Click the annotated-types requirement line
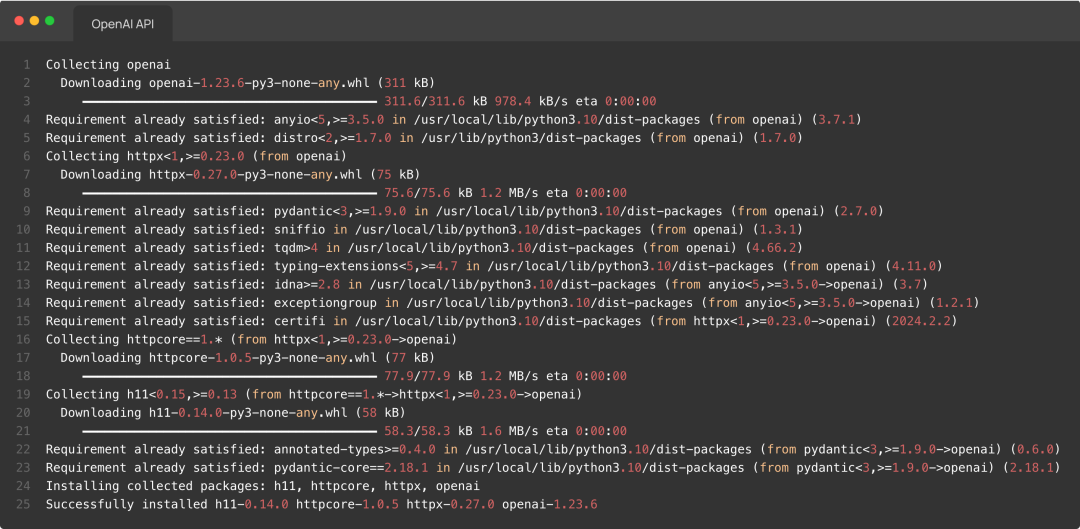Screen dimensions: 1080x529 point(553,449)
